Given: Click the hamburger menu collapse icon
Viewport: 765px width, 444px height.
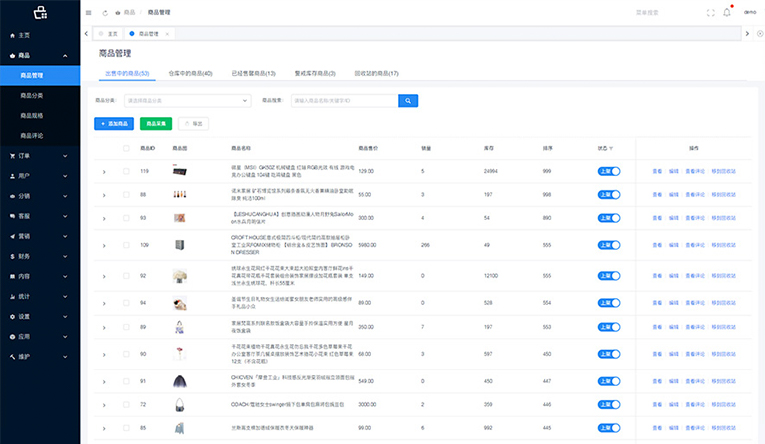Looking at the screenshot, I should pyautogui.click(x=89, y=12).
